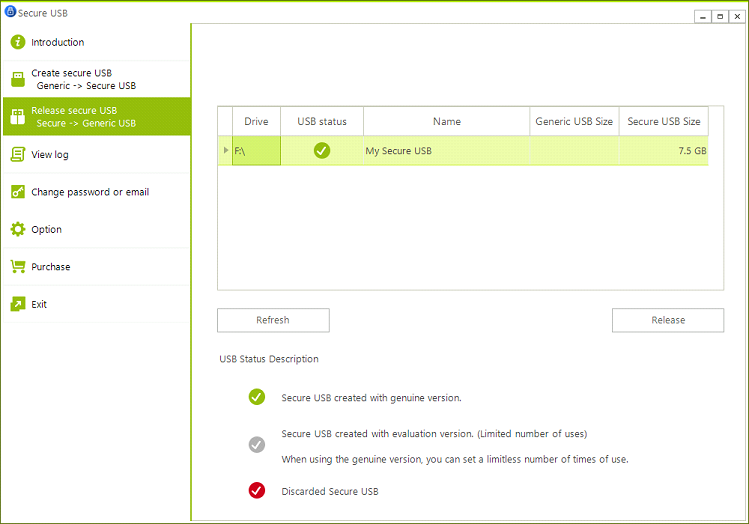Click the Exit arrow icon
749x524 pixels.
coord(17,304)
